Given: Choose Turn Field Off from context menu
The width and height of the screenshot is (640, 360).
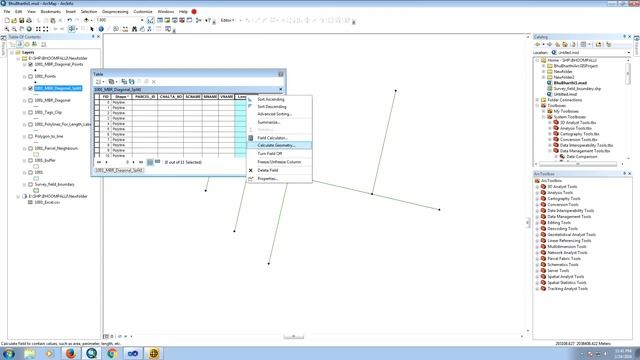Looking at the screenshot, I should (280, 153).
